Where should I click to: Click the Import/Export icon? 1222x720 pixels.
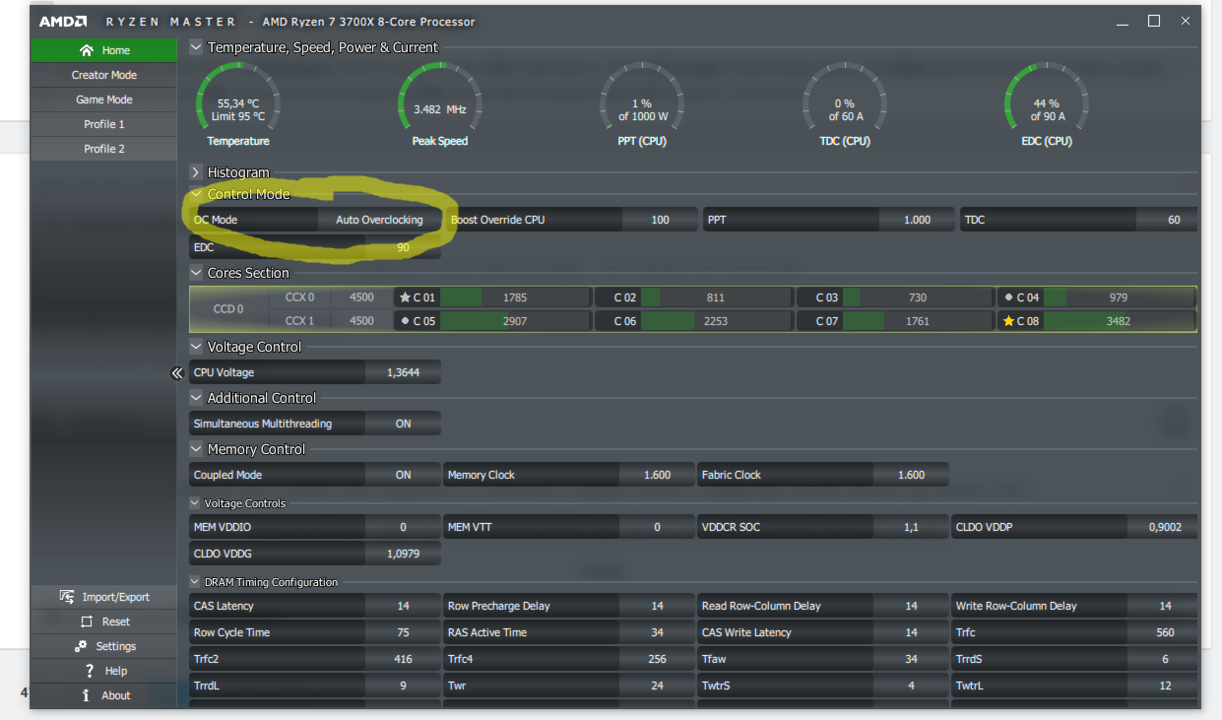point(66,597)
